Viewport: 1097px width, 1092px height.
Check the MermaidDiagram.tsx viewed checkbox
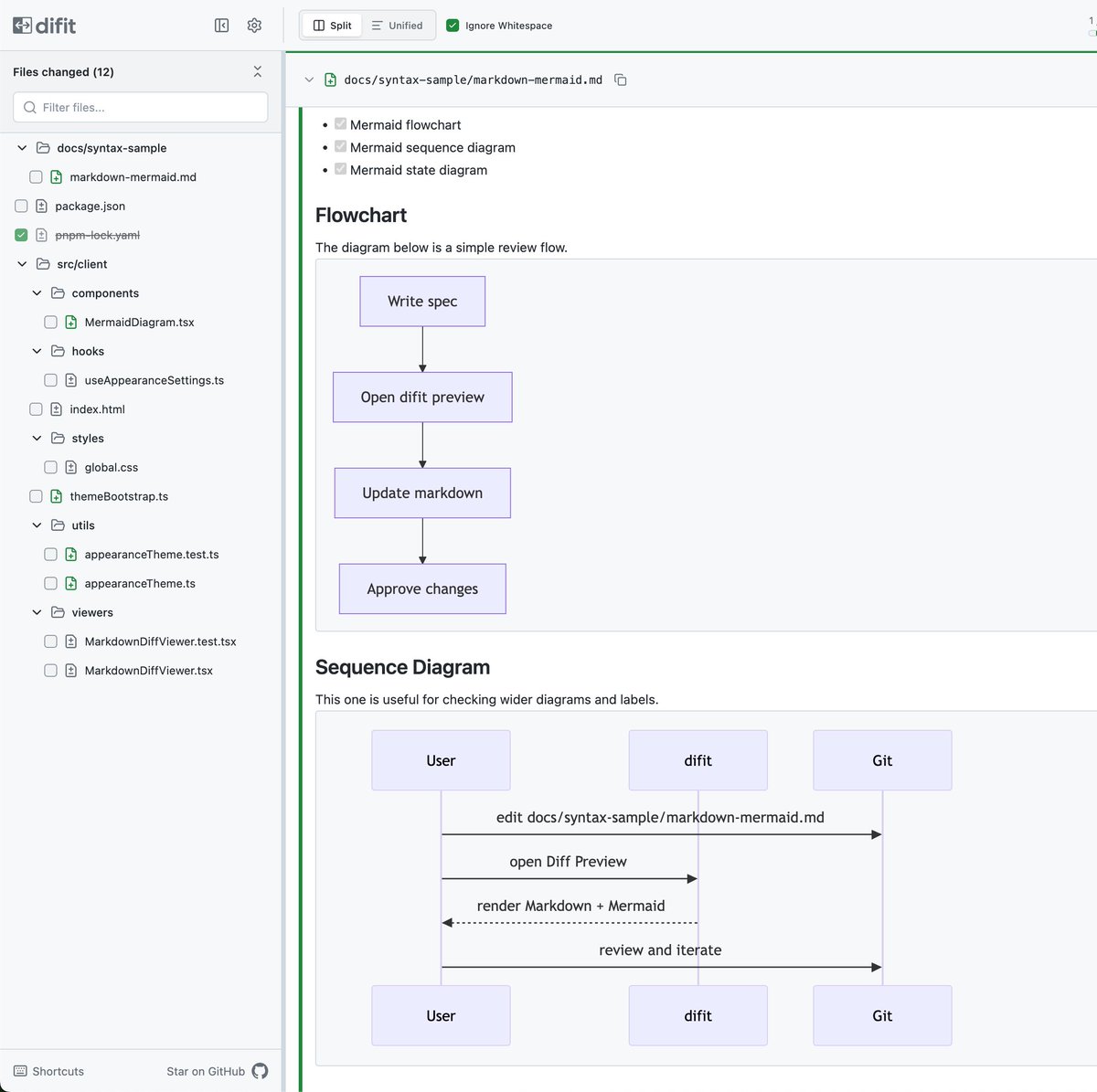(50, 323)
